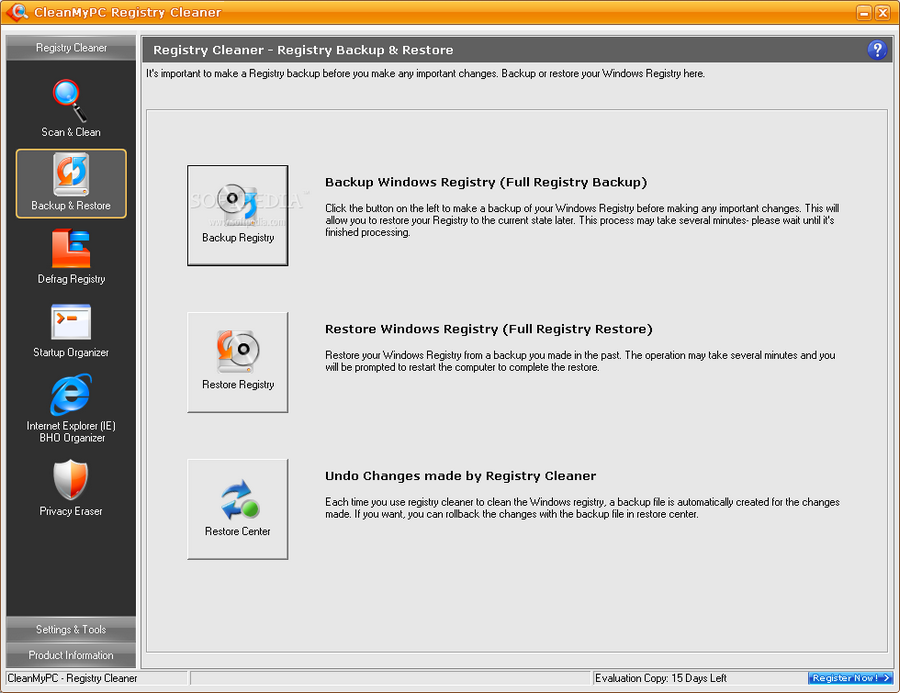Click the Registry Cleaner sidebar header
The width and height of the screenshot is (900, 693).
pyautogui.click(x=70, y=47)
